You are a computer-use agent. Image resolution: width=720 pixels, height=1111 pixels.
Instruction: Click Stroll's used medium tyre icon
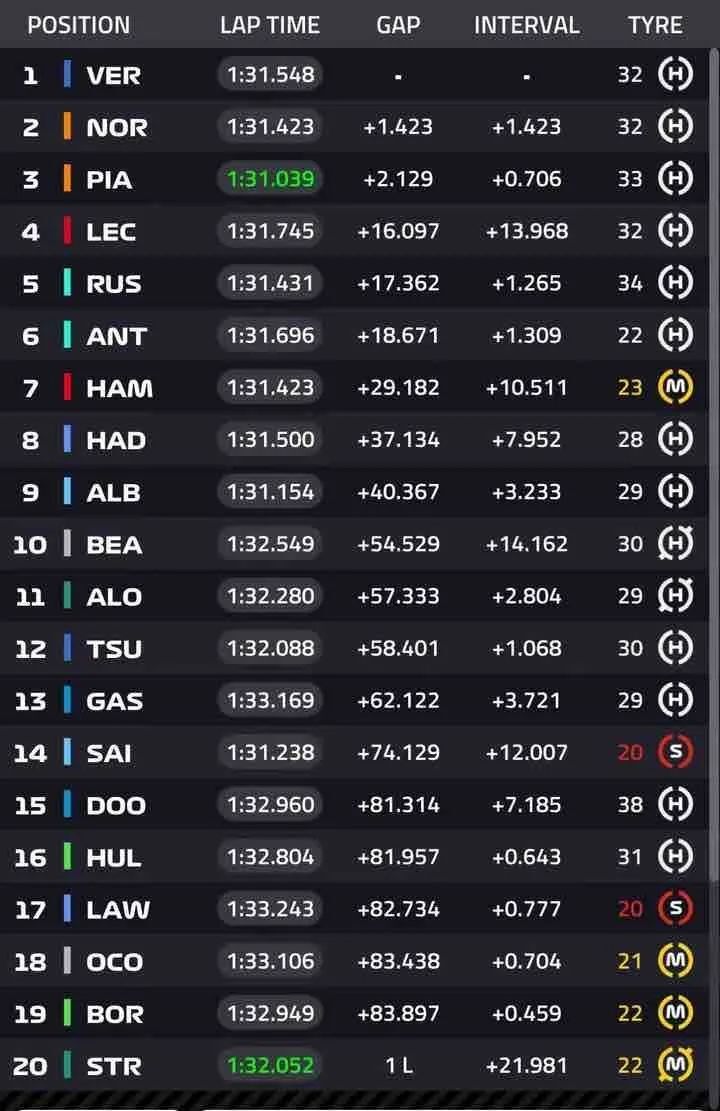pos(675,1064)
